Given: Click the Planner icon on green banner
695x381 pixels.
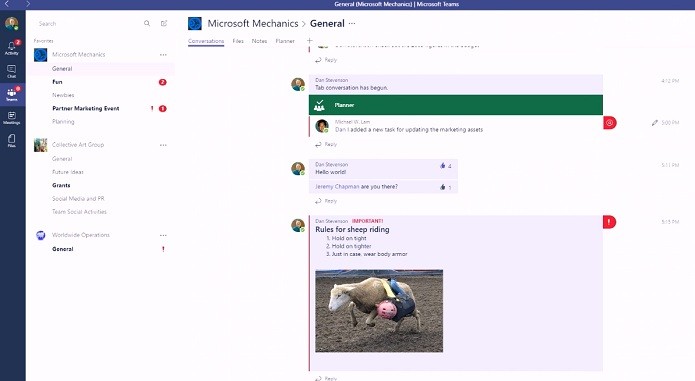Looking at the screenshot, I should pos(319,105).
